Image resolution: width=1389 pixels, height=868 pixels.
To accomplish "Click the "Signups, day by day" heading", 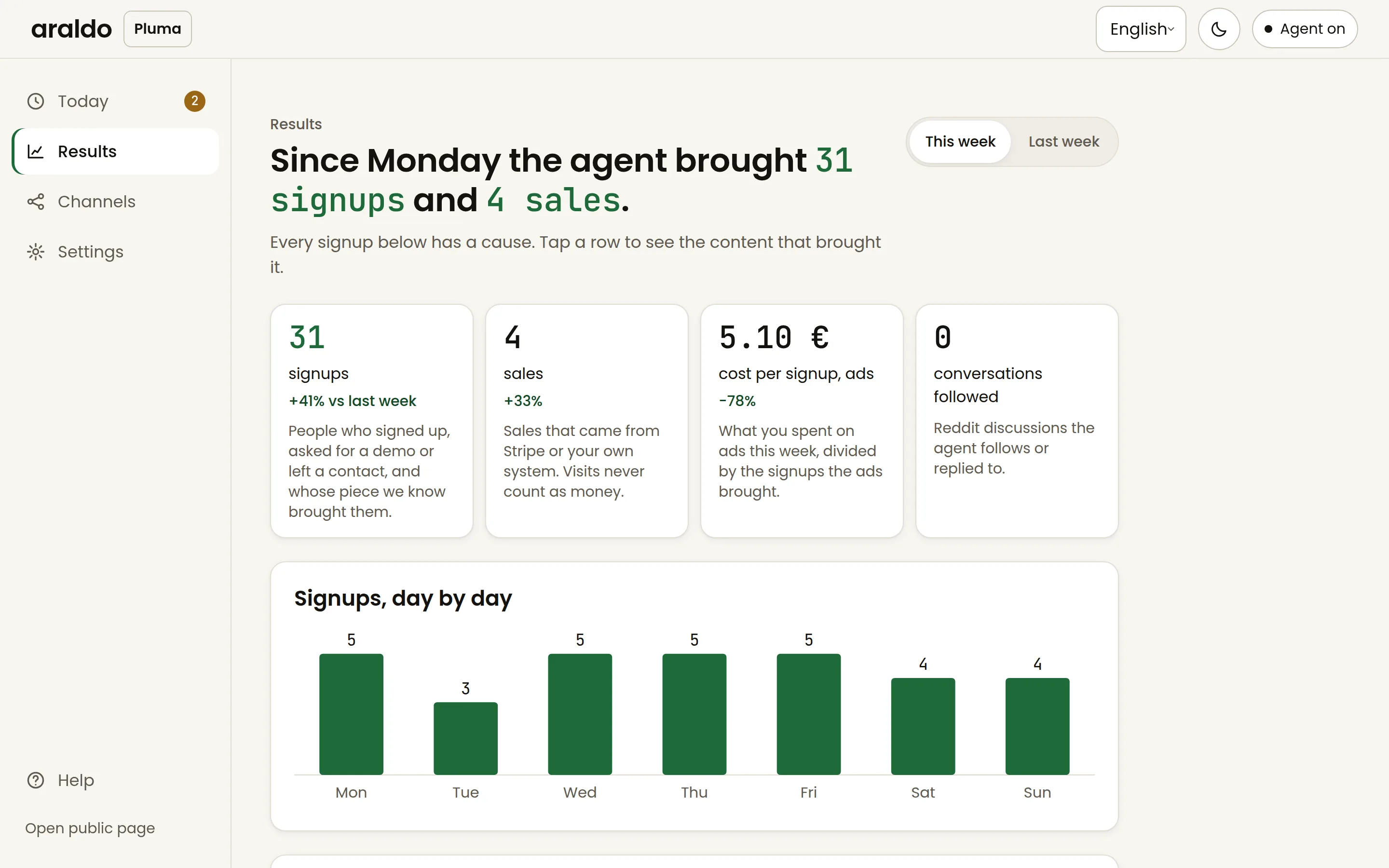I will pos(402,598).
